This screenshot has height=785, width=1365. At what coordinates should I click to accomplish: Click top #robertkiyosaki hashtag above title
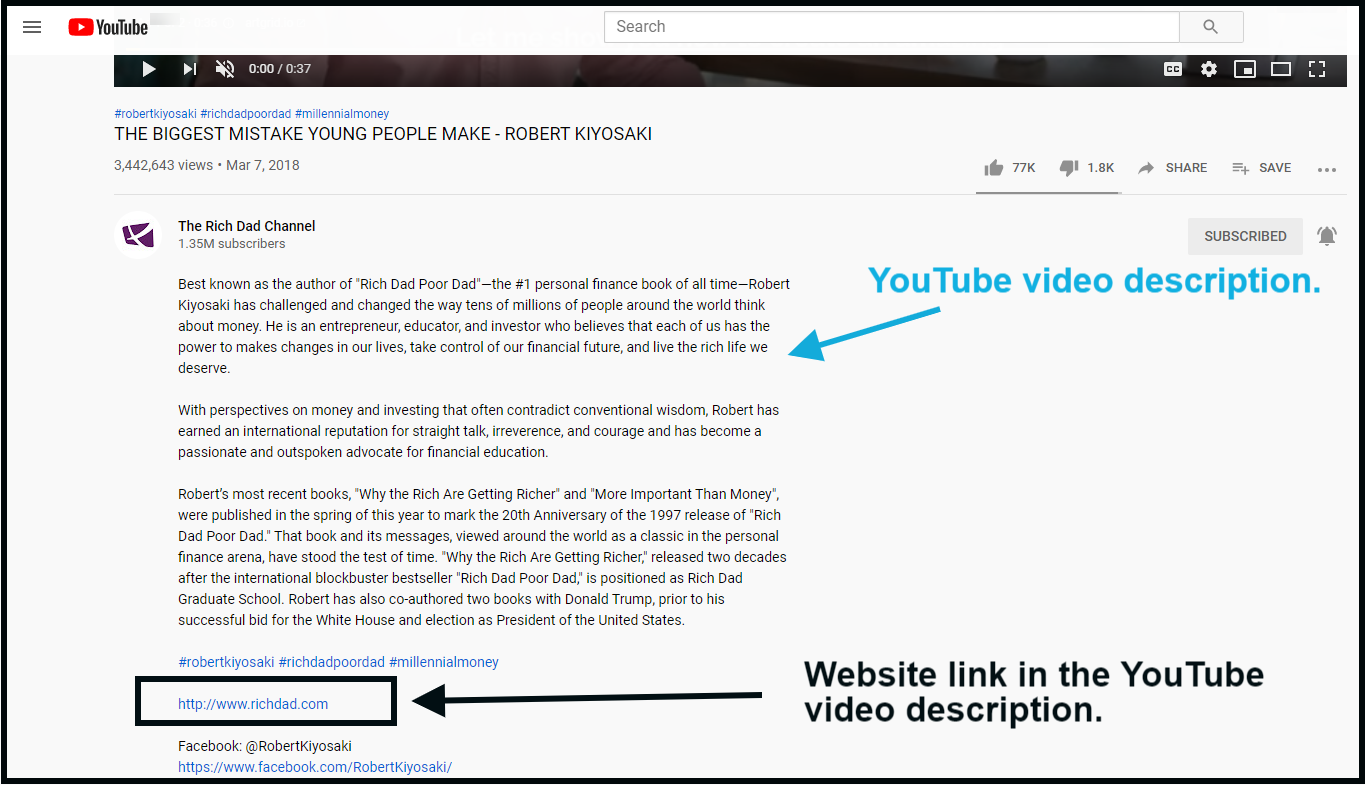tap(153, 114)
